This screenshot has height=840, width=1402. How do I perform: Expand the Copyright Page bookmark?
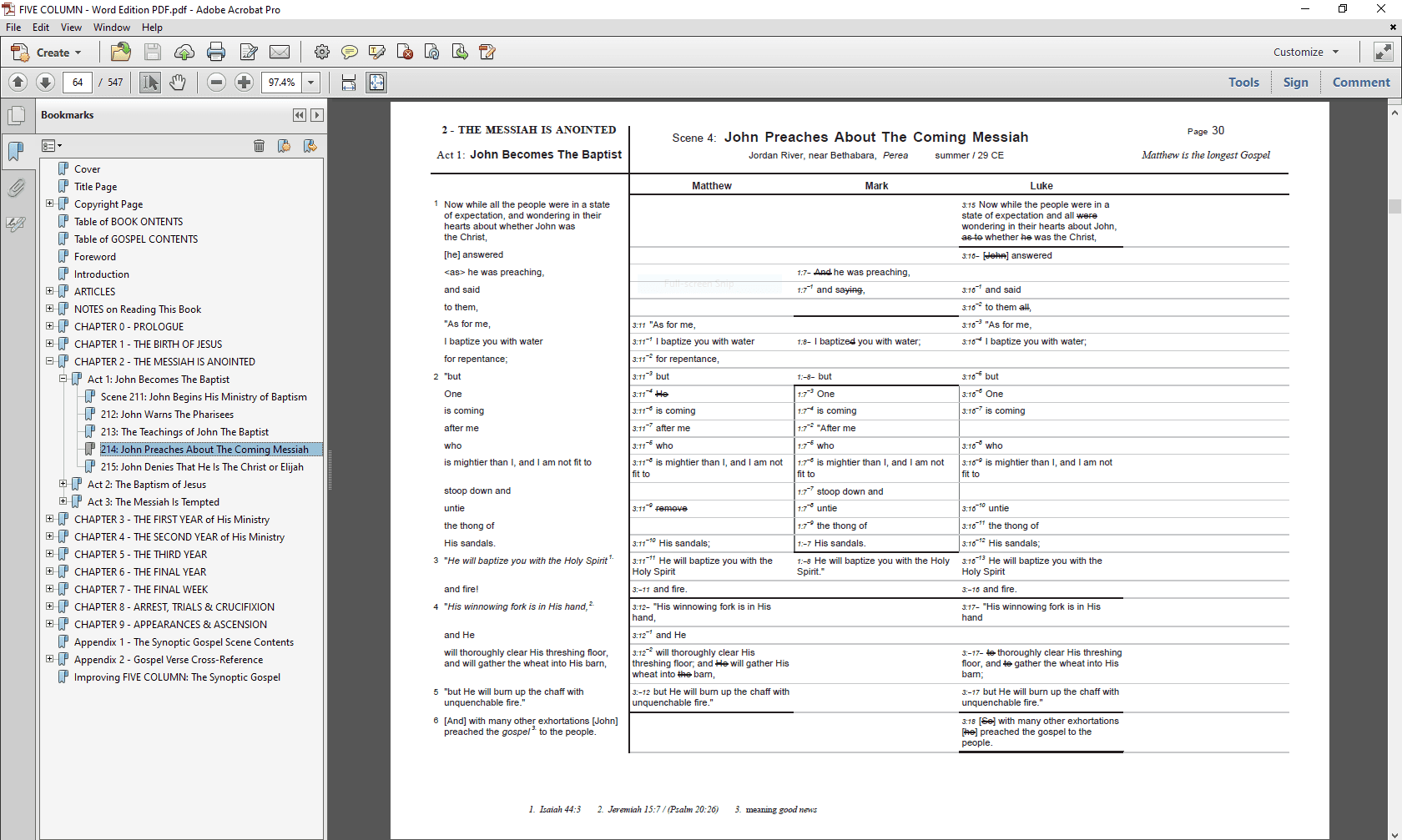click(x=49, y=204)
